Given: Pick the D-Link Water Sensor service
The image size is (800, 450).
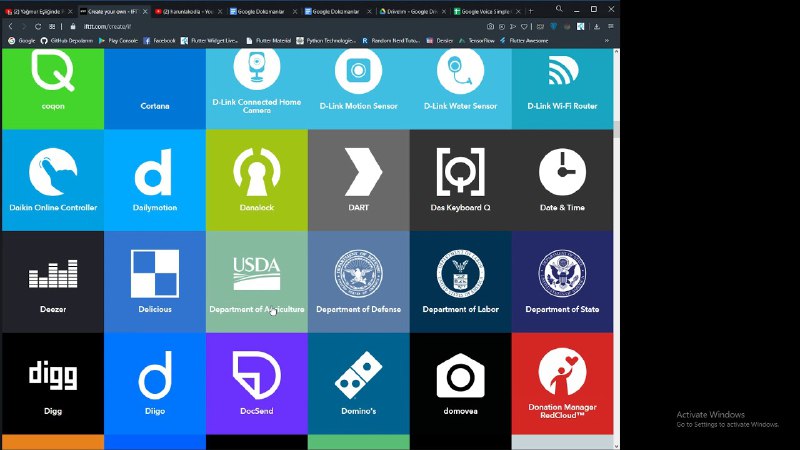Looking at the screenshot, I should click(460, 89).
